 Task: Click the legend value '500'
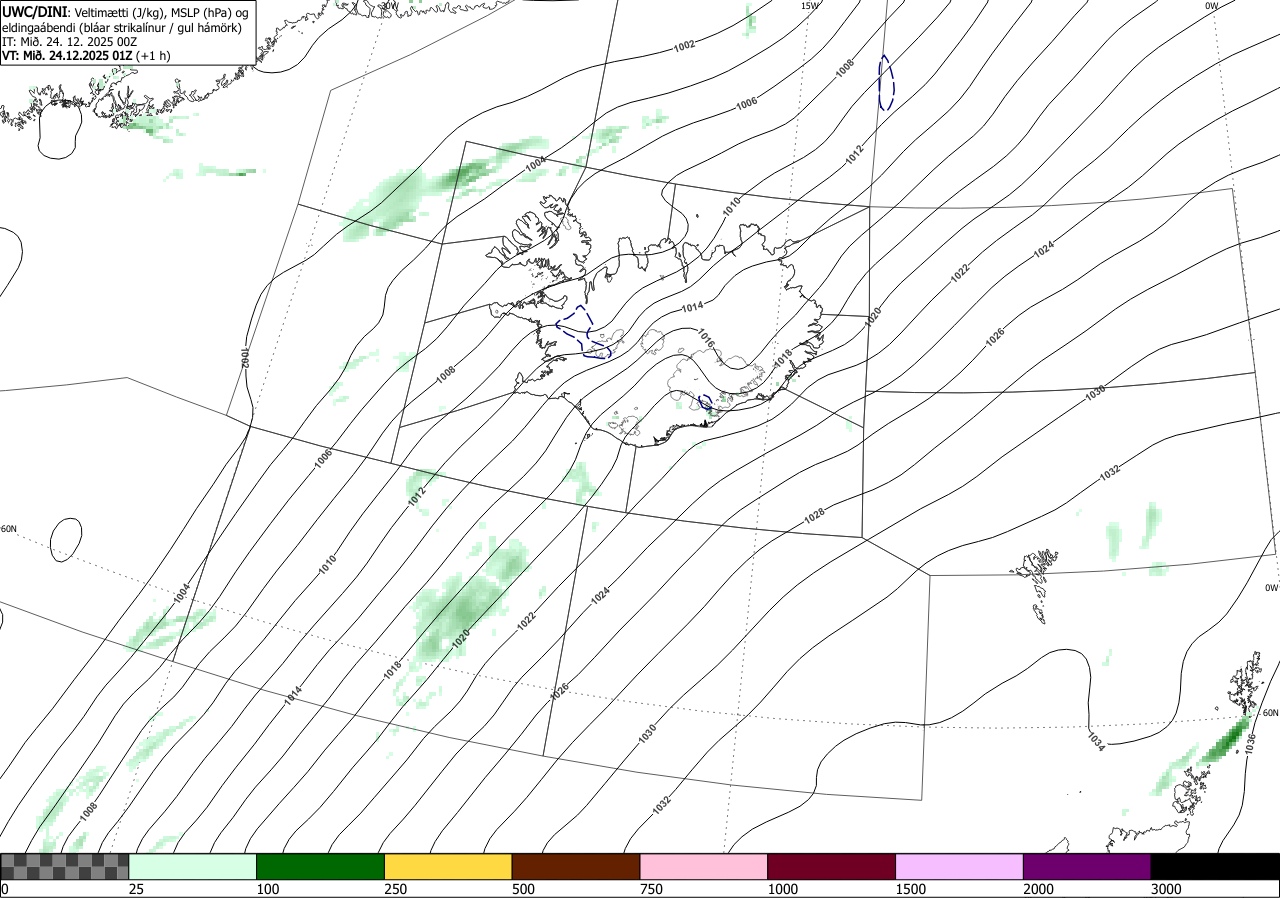[523, 889]
